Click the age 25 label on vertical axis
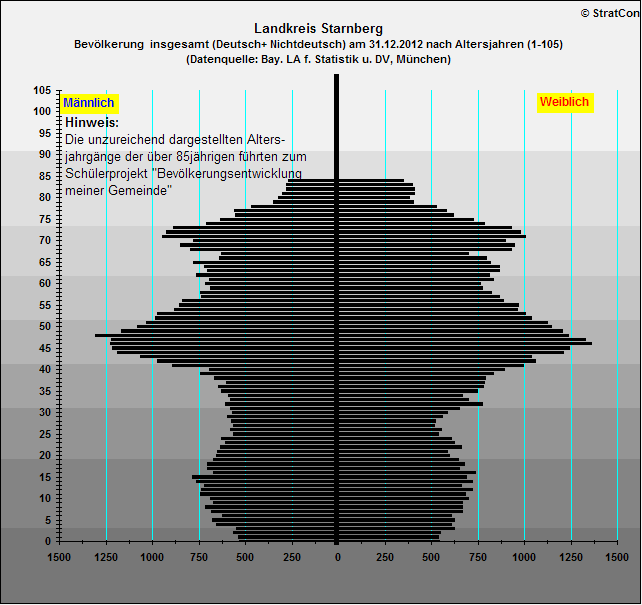 pos(44,434)
